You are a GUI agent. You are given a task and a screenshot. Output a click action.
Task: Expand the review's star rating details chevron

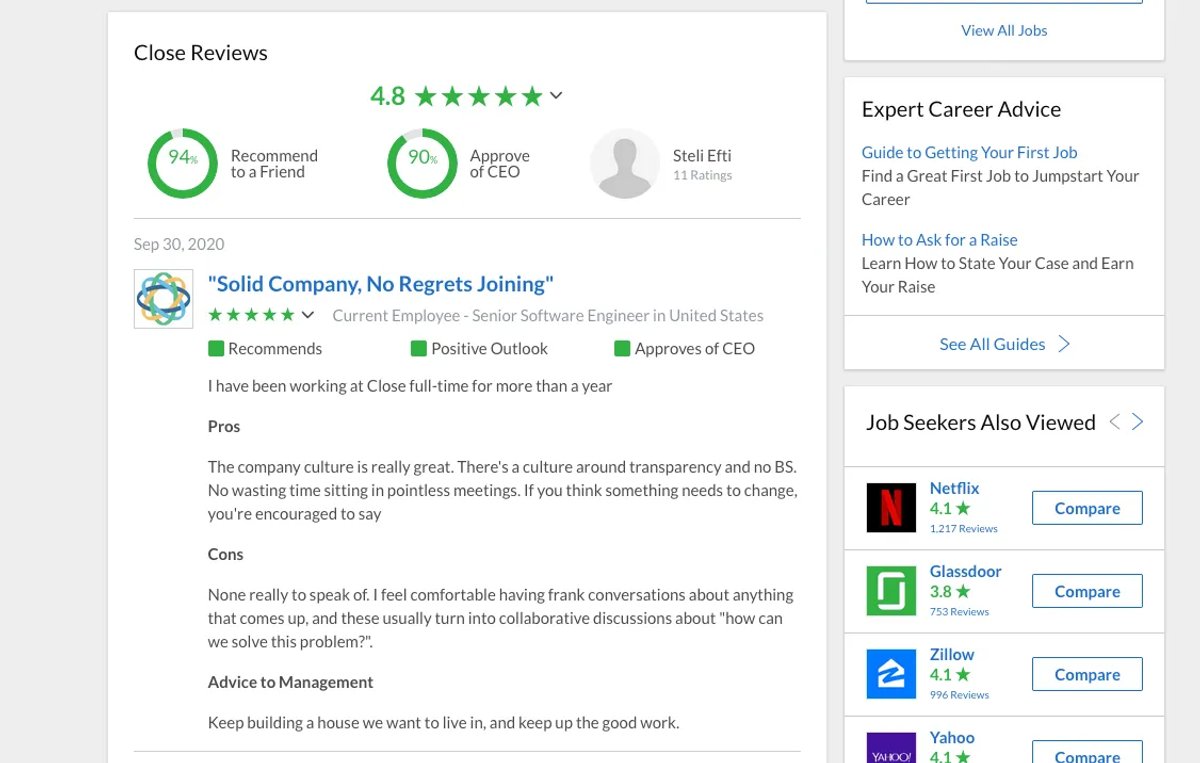pos(308,315)
